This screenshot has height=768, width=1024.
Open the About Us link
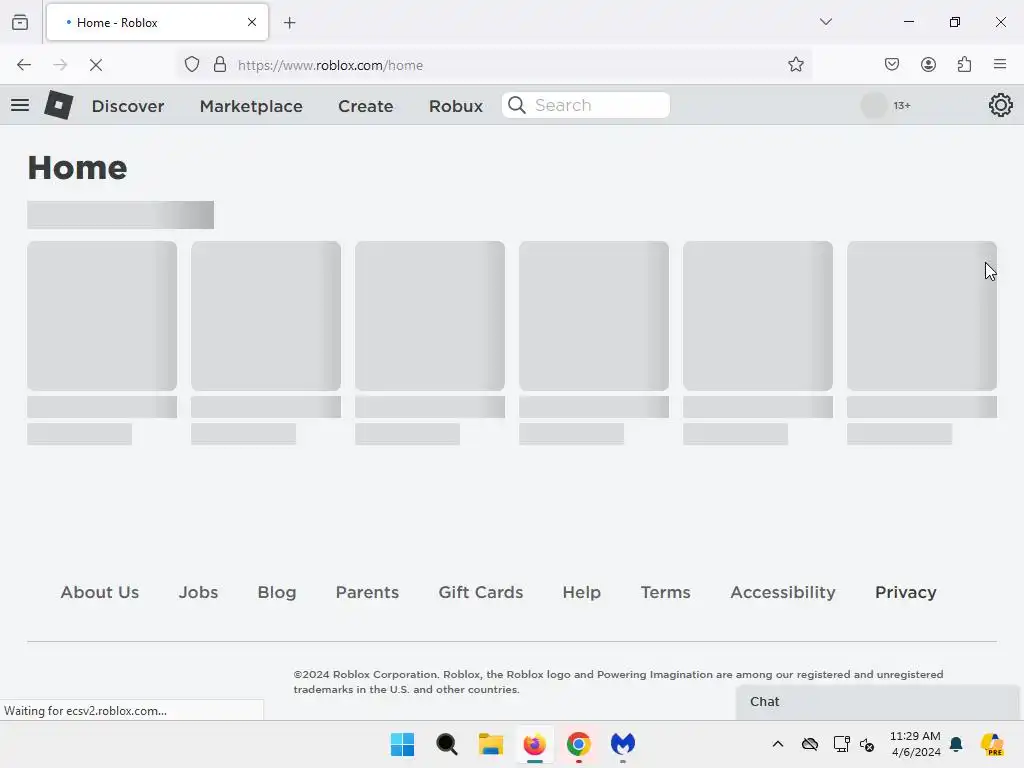click(100, 592)
